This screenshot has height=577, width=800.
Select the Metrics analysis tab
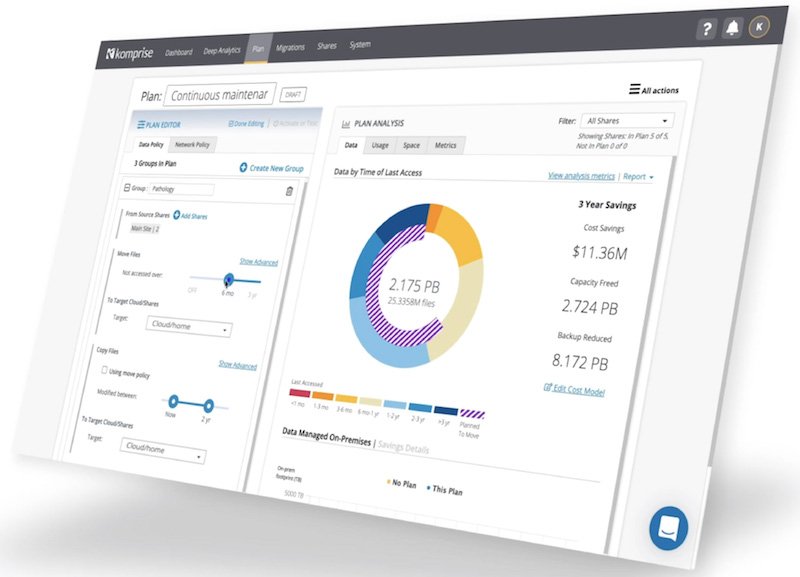(x=445, y=145)
